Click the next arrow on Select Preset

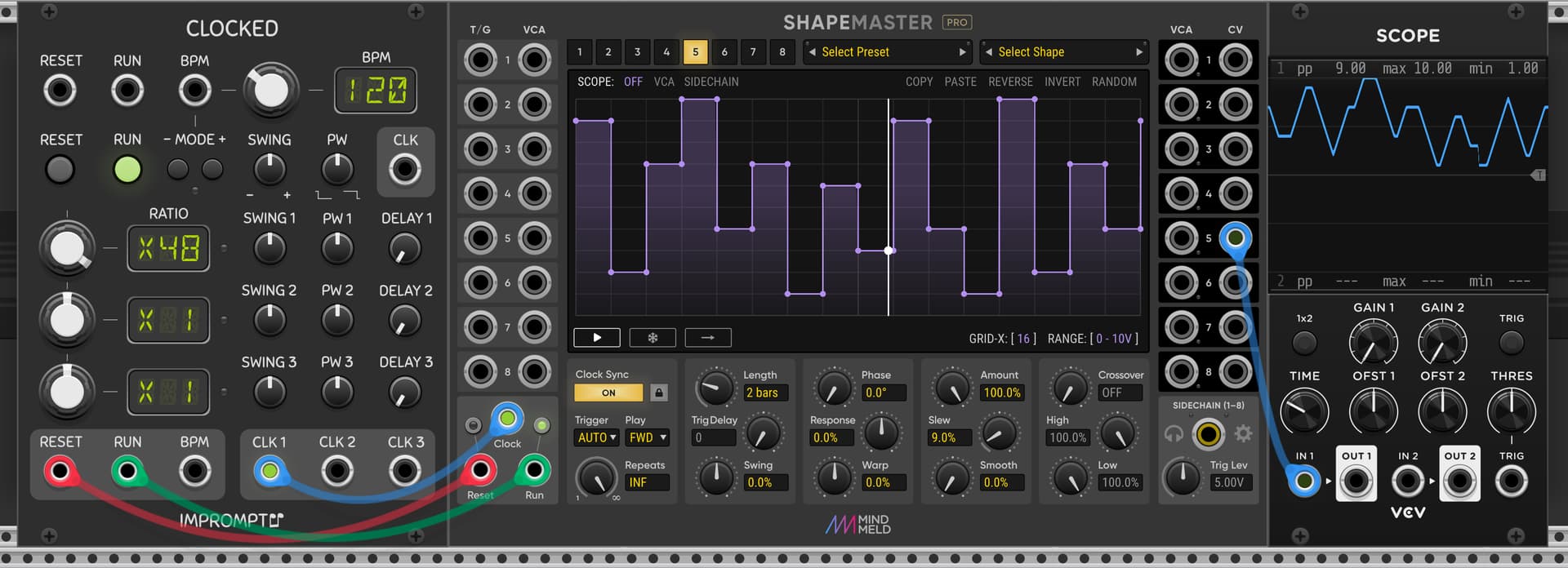[962, 52]
